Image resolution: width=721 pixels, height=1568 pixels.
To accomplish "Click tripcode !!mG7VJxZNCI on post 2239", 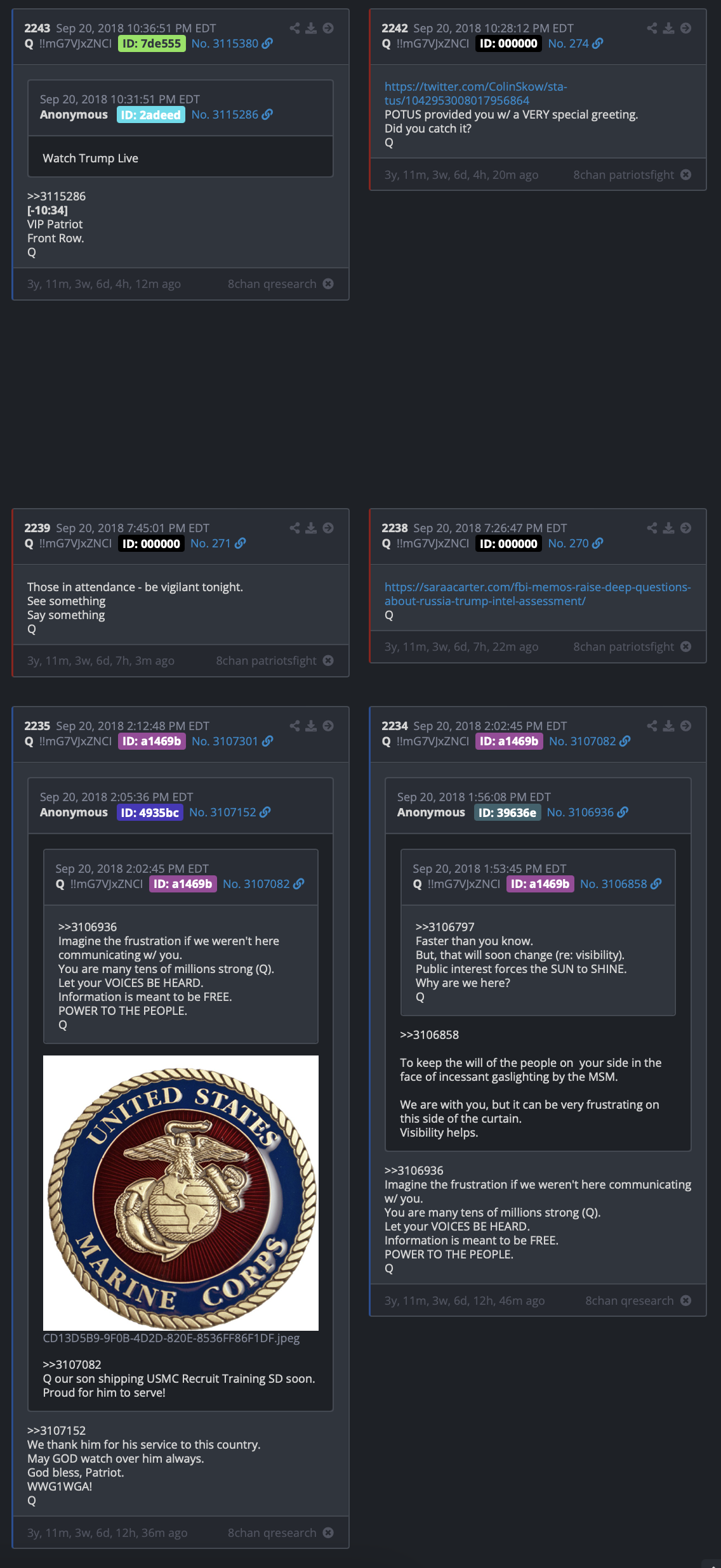I will 76,544.
